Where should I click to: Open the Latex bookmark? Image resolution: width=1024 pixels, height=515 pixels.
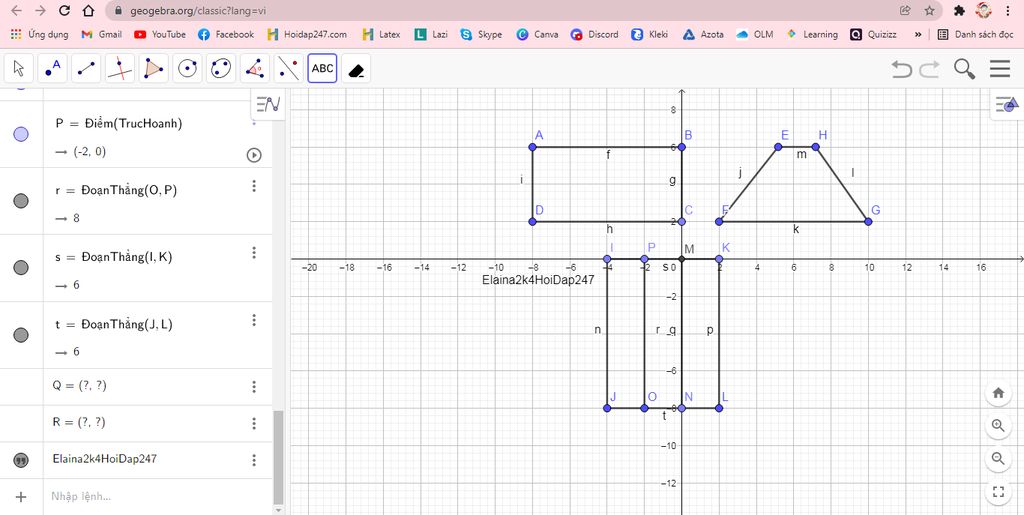click(381, 35)
